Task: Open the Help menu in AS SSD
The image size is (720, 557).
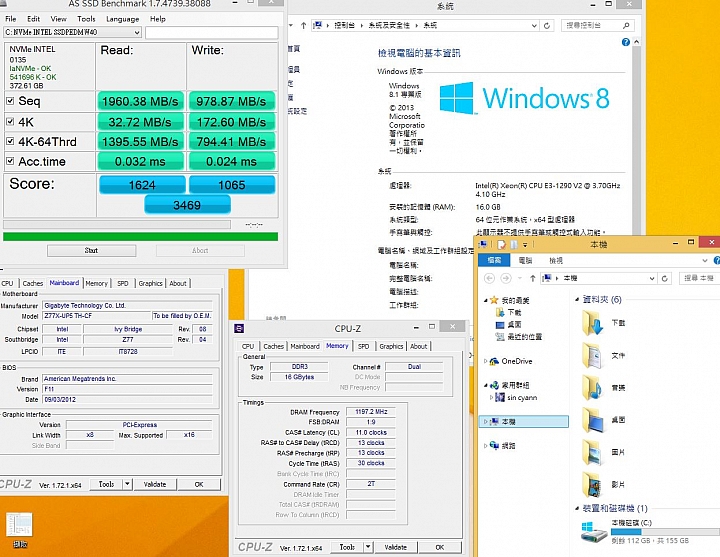Action: click(x=158, y=19)
